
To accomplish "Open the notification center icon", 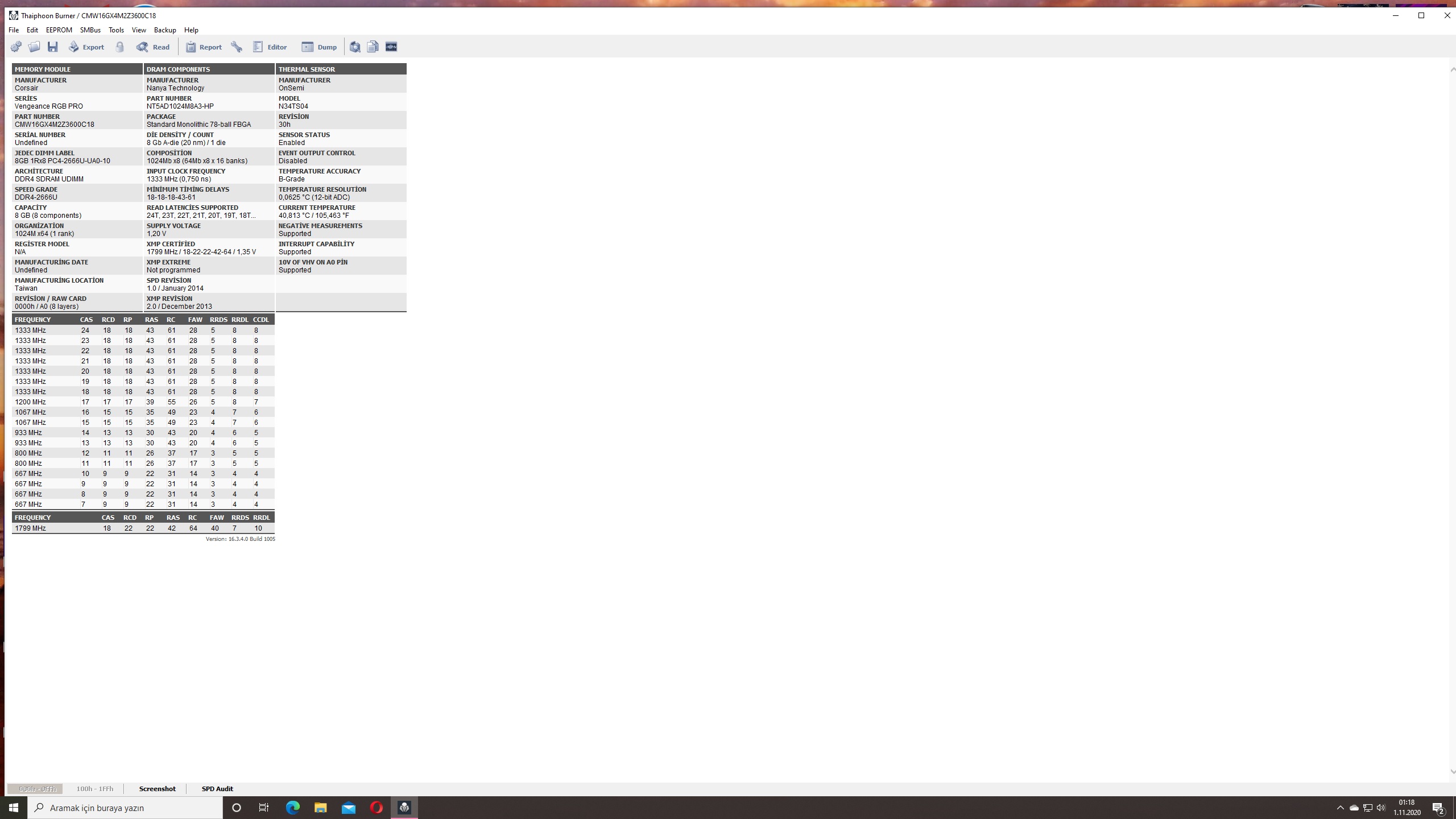I will pyautogui.click(x=1438, y=808).
